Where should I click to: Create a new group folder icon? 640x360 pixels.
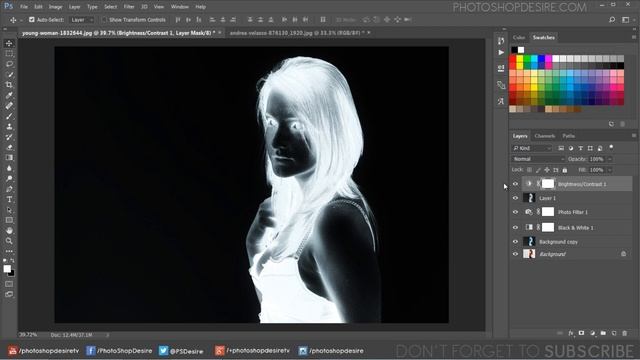point(603,333)
